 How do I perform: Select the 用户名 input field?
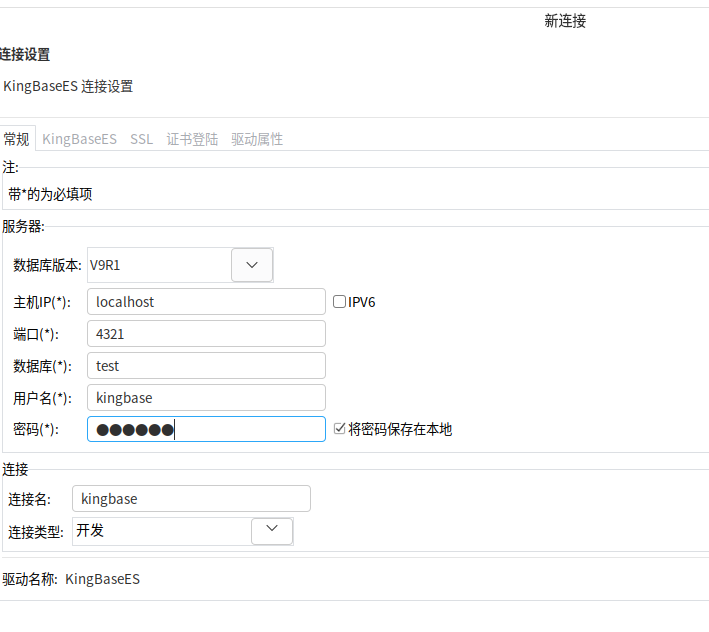(x=206, y=398)
